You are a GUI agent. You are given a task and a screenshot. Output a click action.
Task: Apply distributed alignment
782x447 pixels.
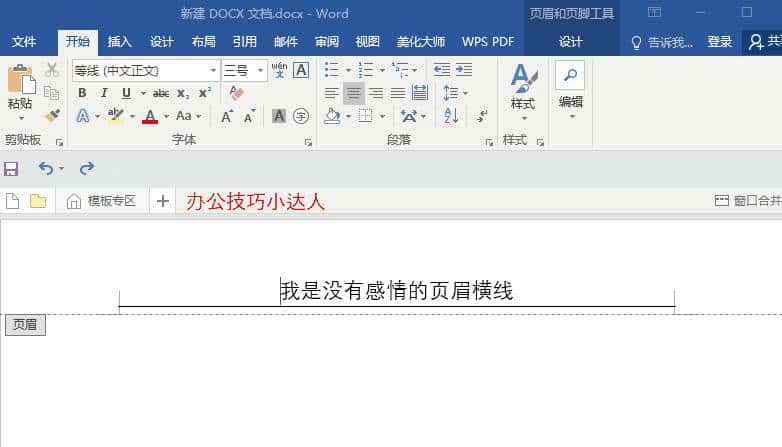coord(420,93)
